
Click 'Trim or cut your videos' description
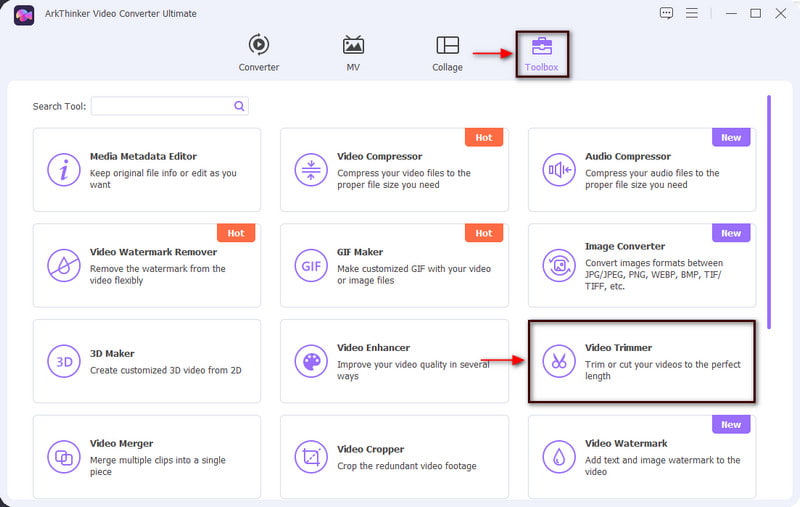663,370
